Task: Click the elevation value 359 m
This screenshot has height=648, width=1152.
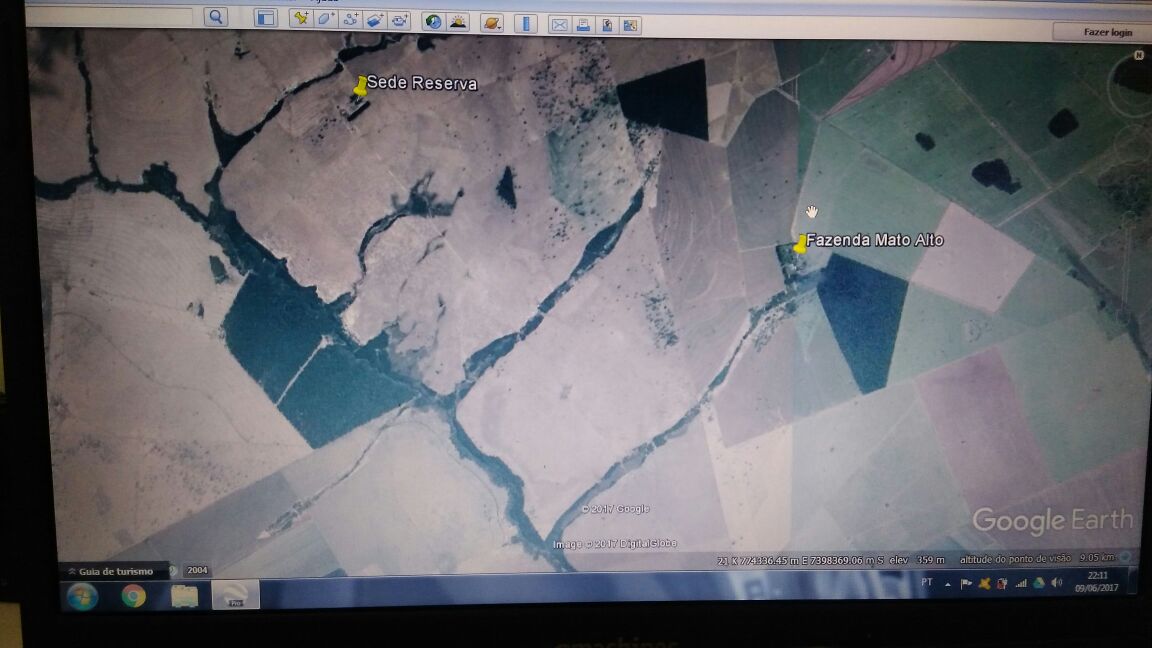Action: (930, 560)
